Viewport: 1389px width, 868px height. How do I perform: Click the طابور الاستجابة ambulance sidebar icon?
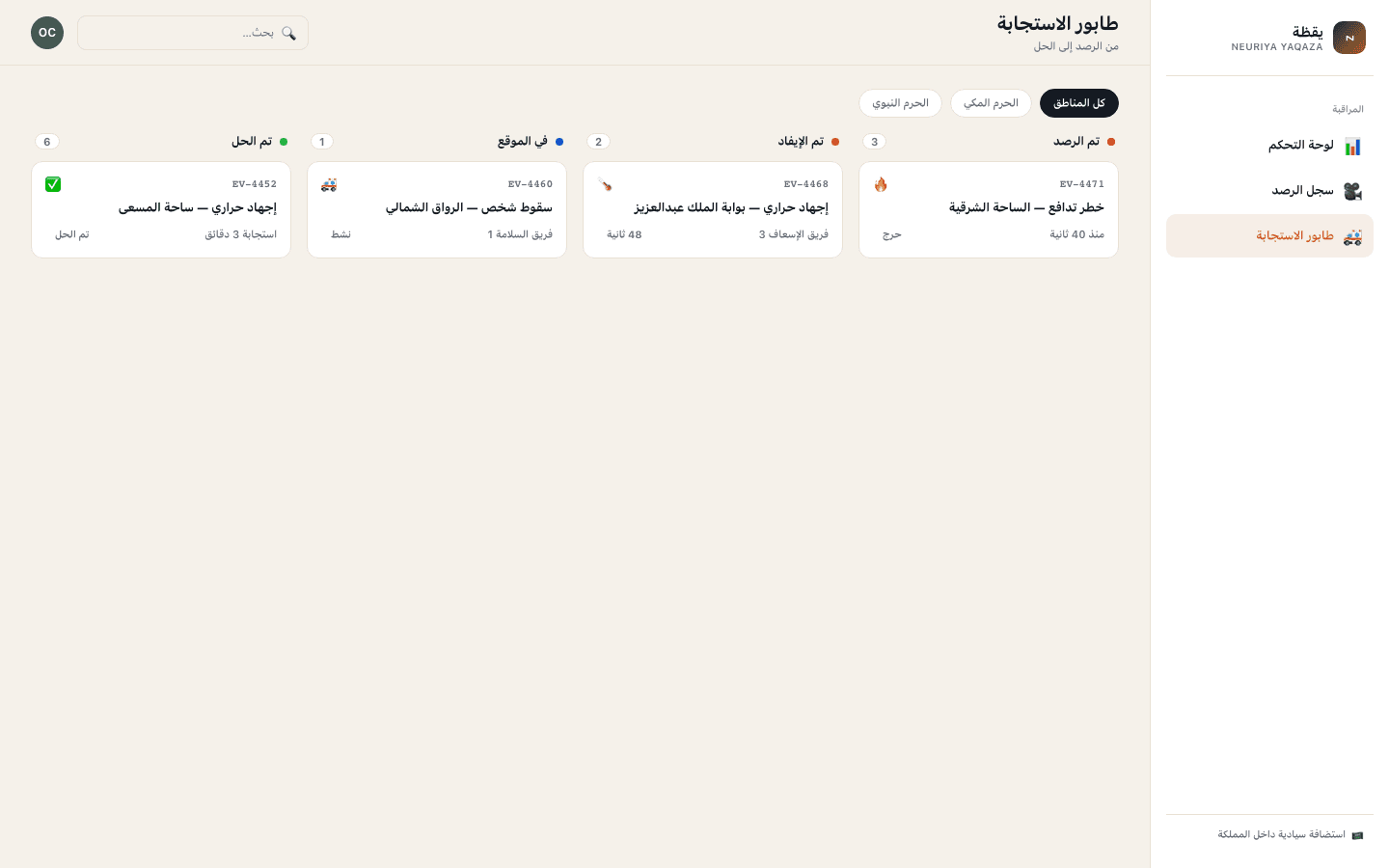tap(1352, 236)
